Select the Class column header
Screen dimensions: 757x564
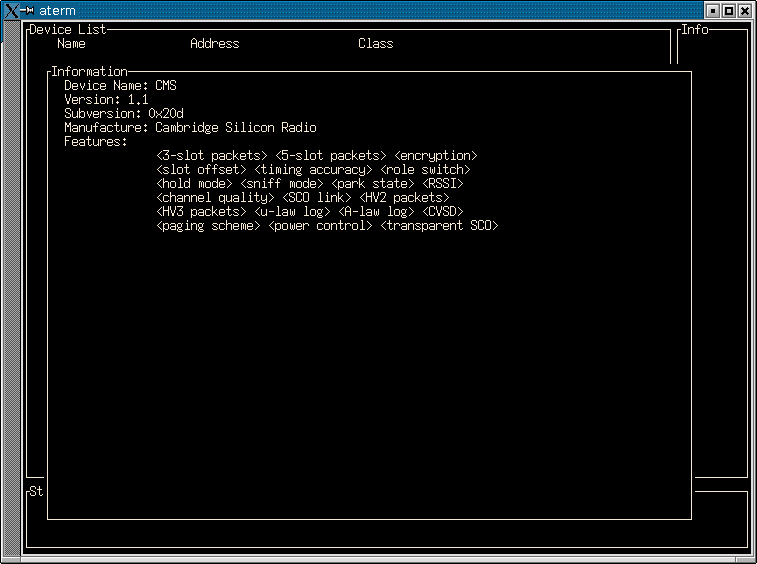pyautogui.click(x=376, y=43)
